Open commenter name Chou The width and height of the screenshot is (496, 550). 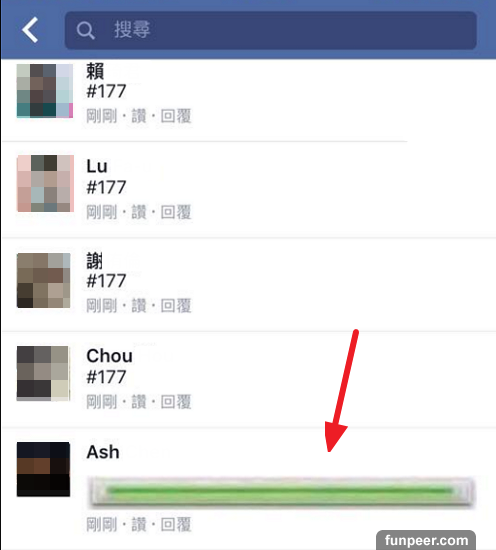pos(109,356)
